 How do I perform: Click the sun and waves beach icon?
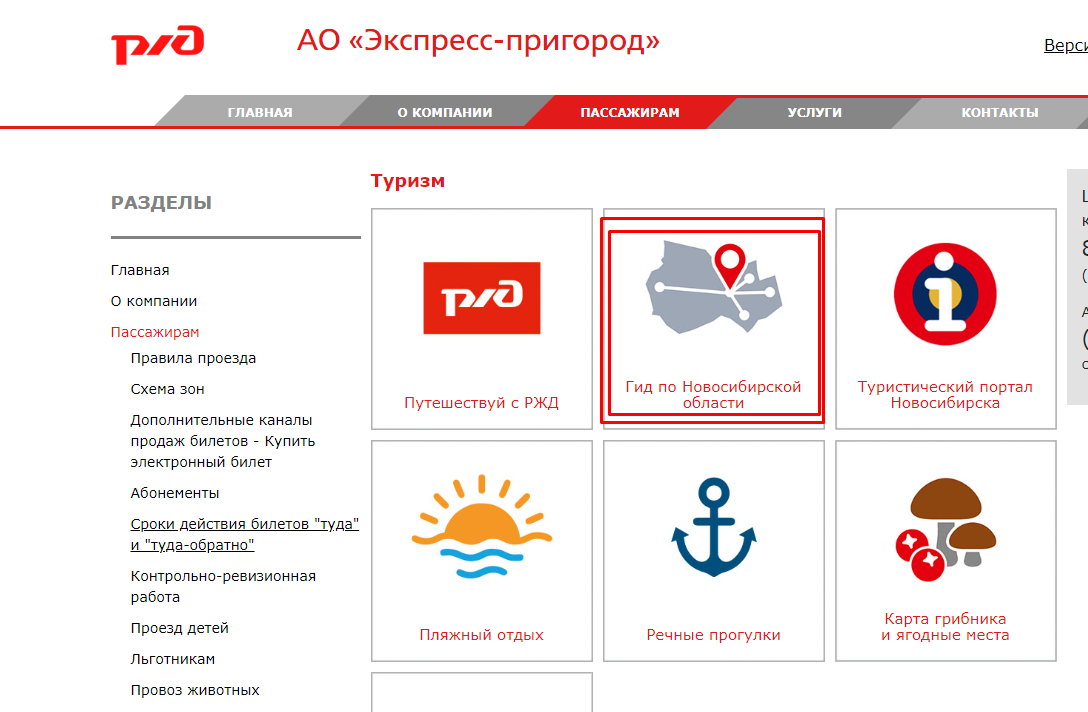(482, 526)
